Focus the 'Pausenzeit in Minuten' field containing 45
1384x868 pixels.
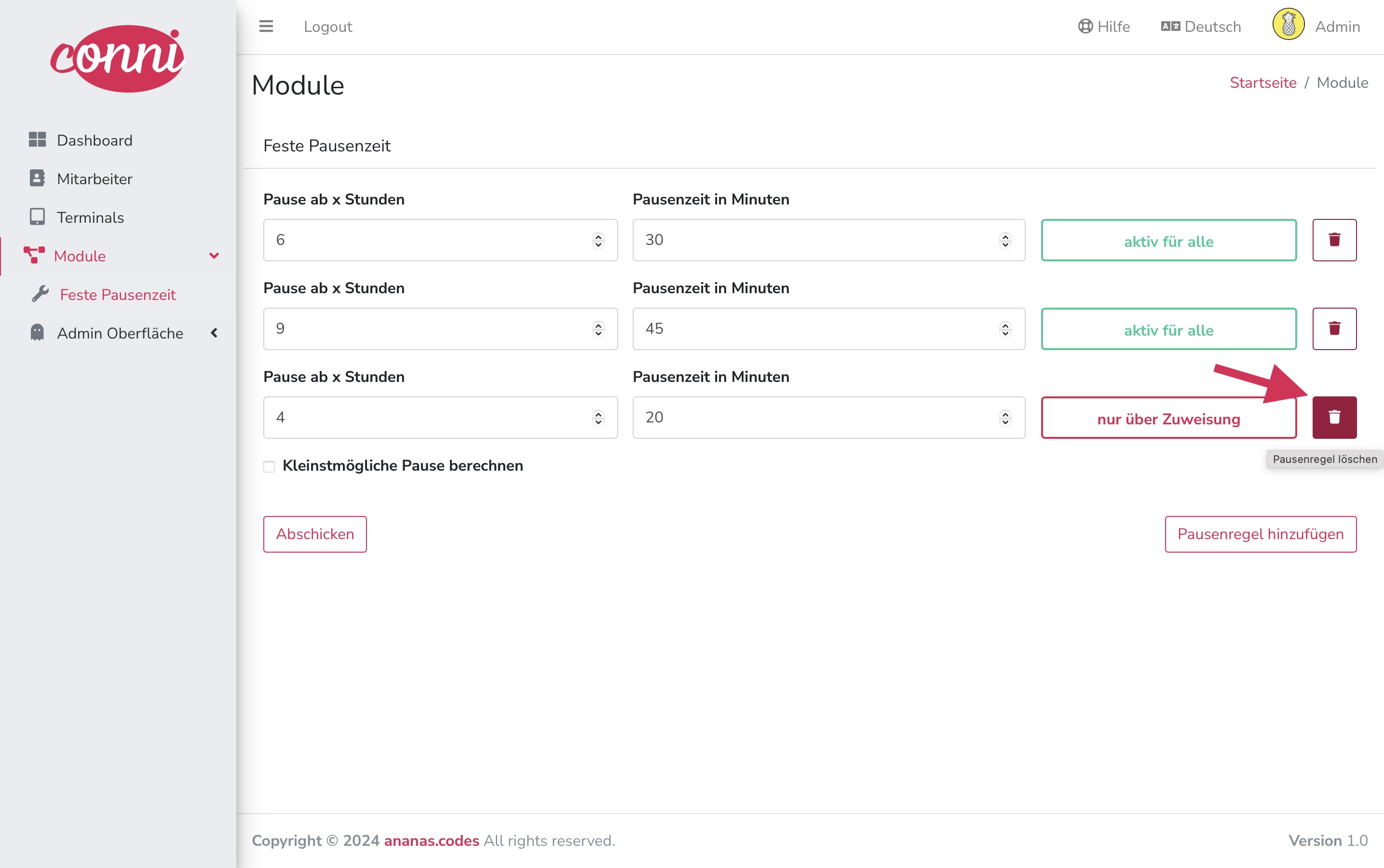(828, 329)
